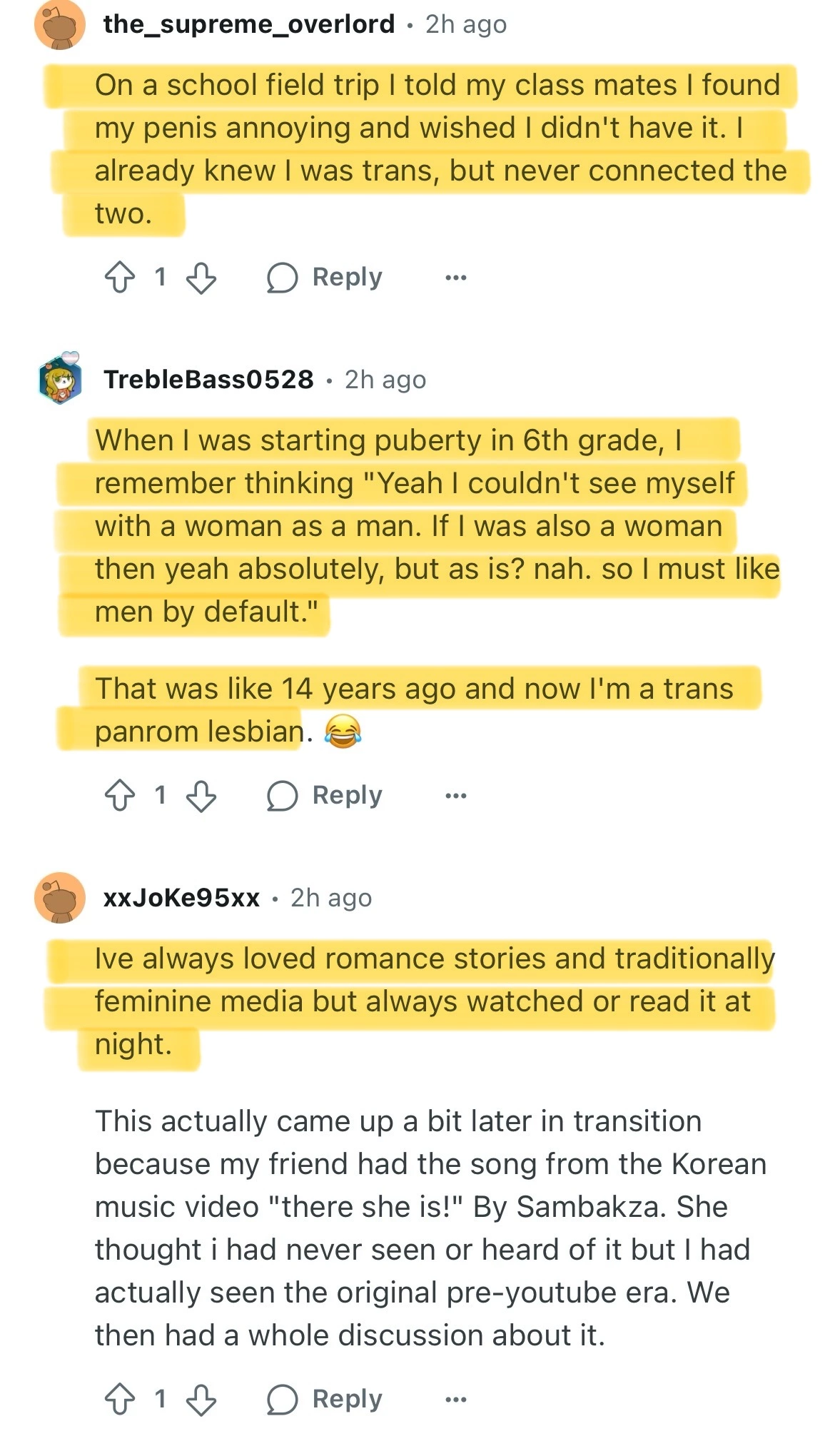The height and width of the screenshot is (1456, 835).
Task: Downvote xxJoKe95xx's comment
Action: coord(201,1400)
